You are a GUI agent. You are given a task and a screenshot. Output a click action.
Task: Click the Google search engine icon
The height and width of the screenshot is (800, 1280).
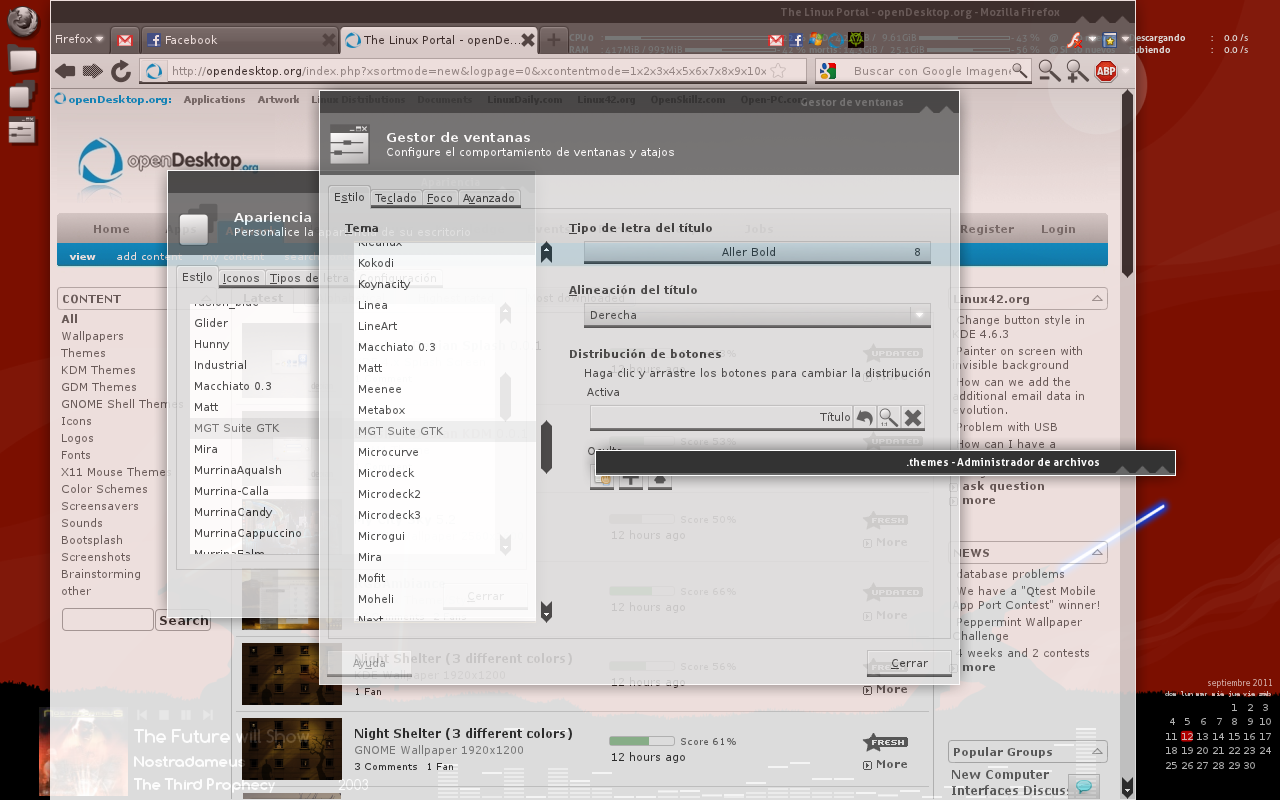[x=827, y=71]
